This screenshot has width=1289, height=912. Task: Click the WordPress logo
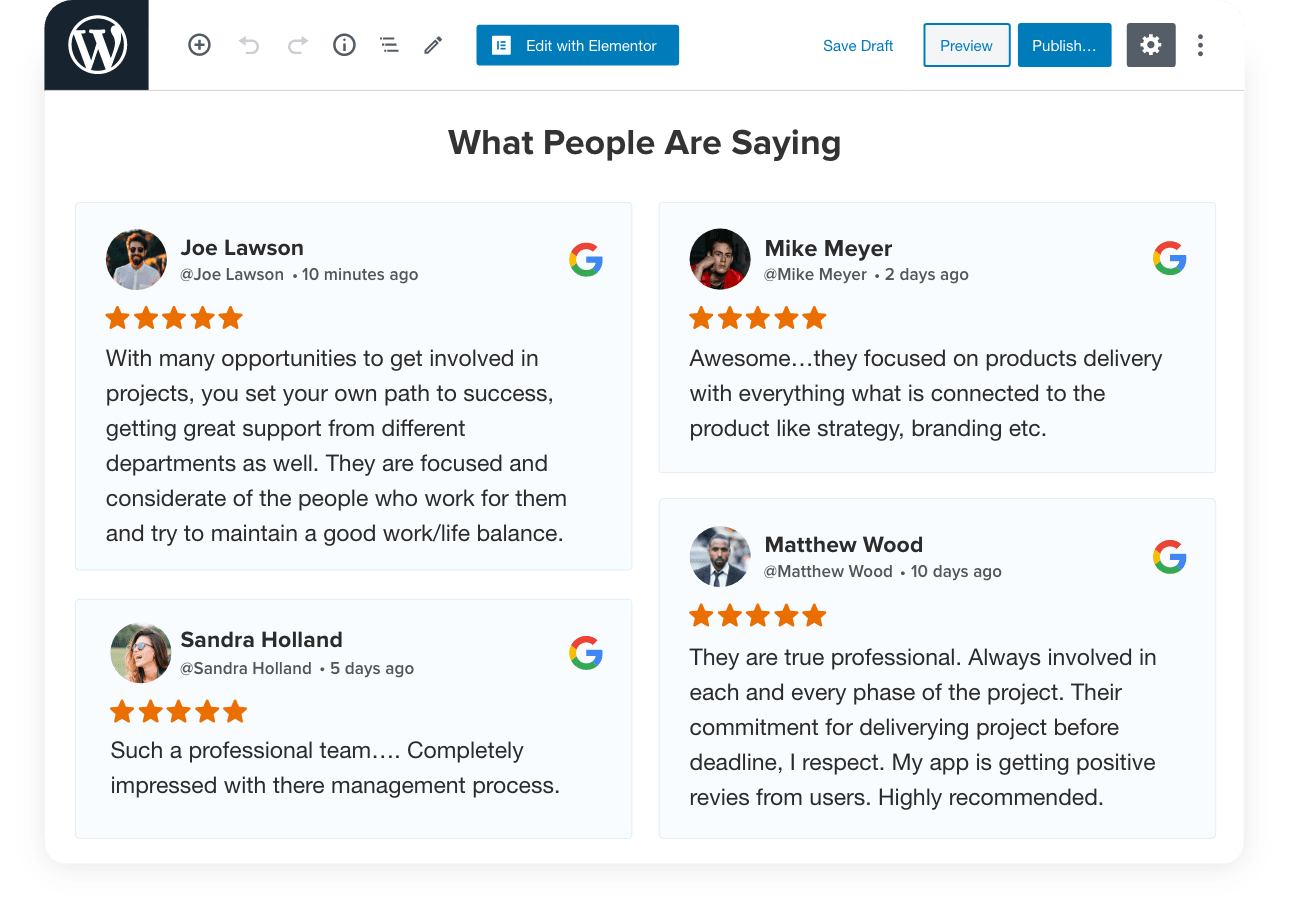click(x=96, y=44)
